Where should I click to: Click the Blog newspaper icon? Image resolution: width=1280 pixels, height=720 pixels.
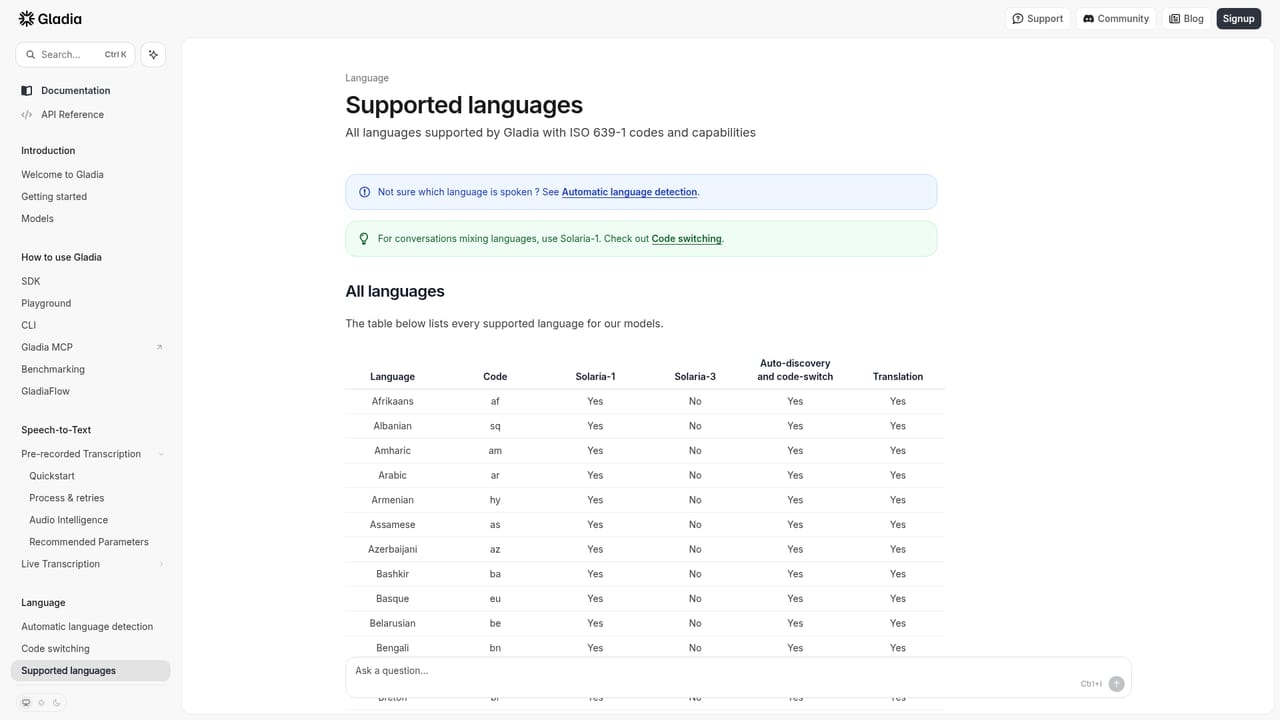(x=1175, y=19)
